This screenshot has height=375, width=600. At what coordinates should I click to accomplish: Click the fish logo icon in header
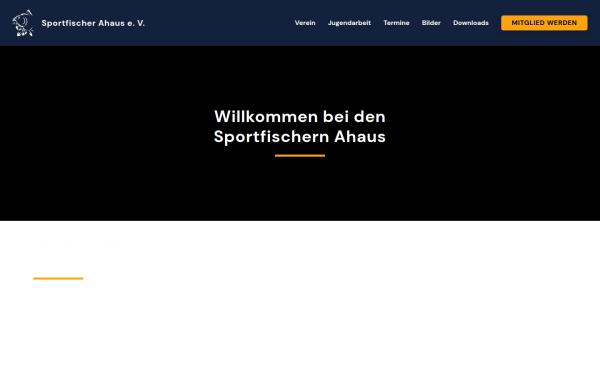pyautogui.click(x=23, y=23)
